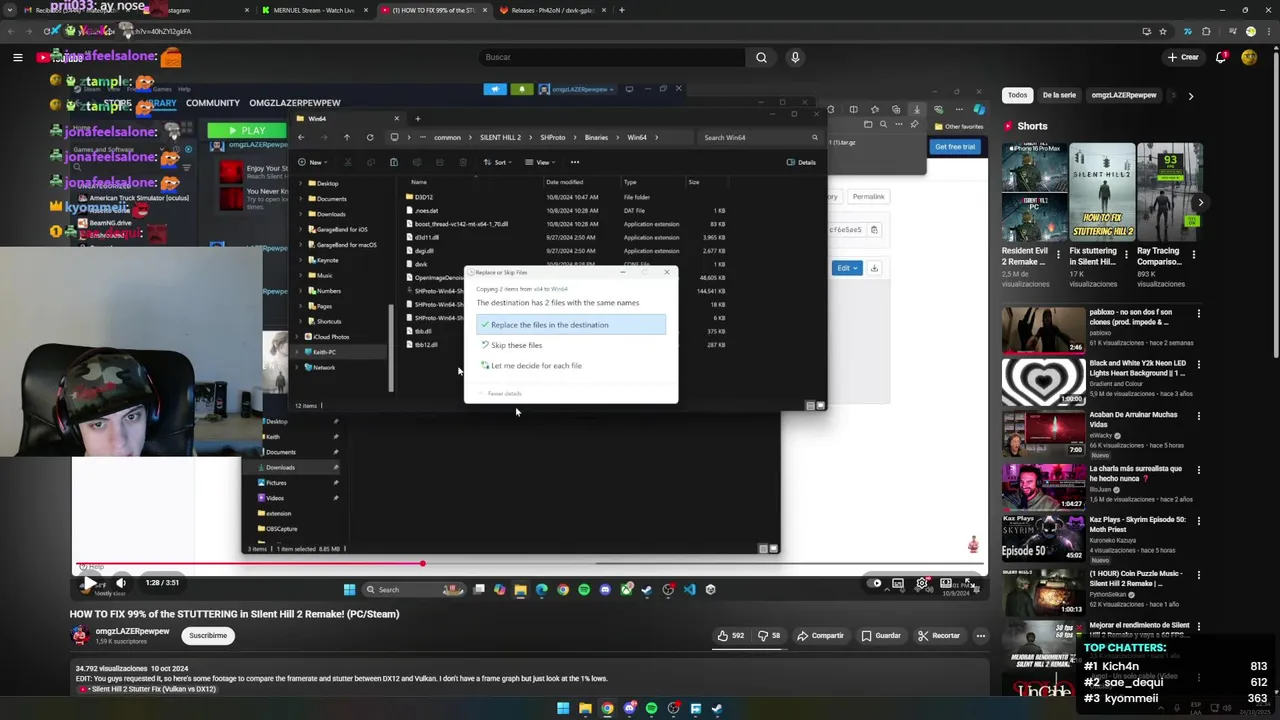The height and width of the screenshot is (720, 1280).
Task: Toggle YouTube autoplay switch
Action: click(x=876, y=583)
